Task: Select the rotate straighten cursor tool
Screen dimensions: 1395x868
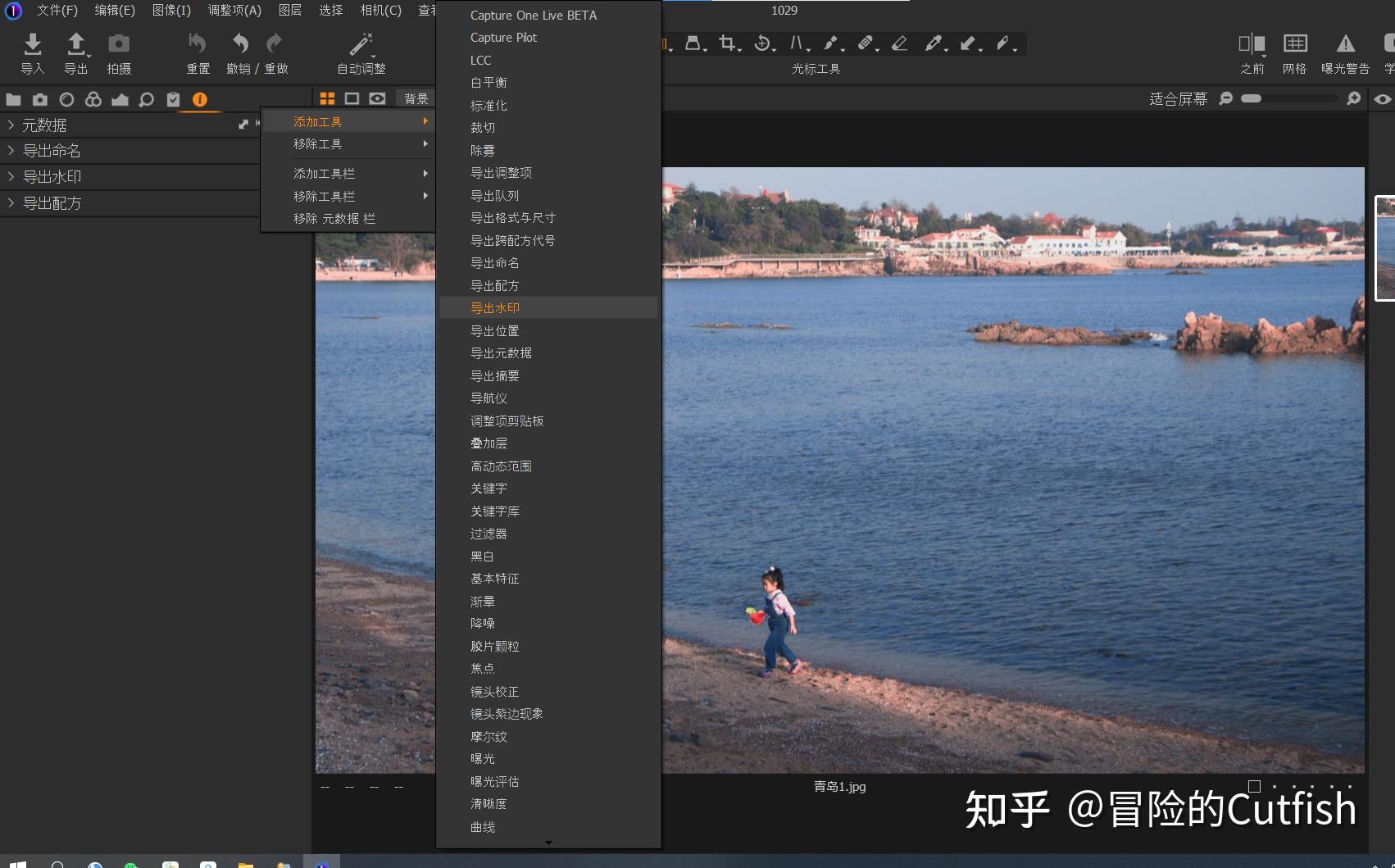Action: [762, 43]
